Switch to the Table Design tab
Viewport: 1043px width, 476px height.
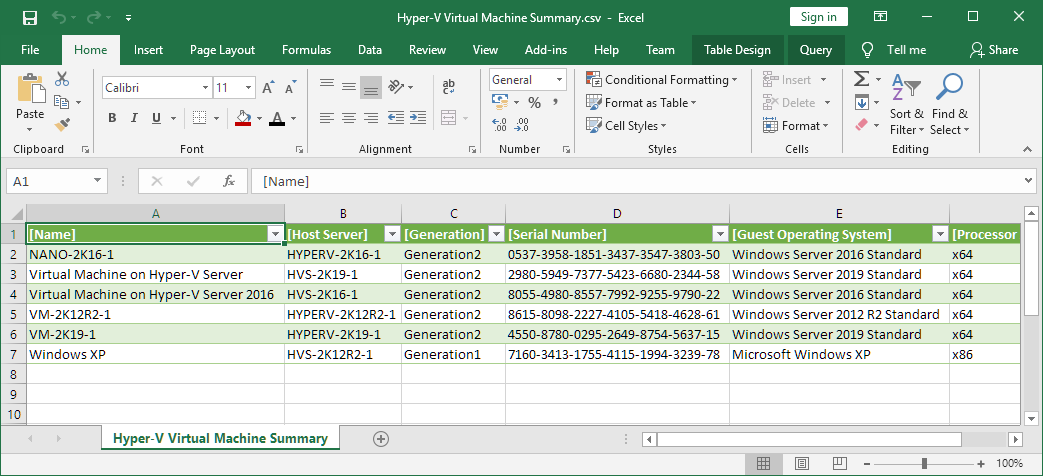(x=737, y=50)
